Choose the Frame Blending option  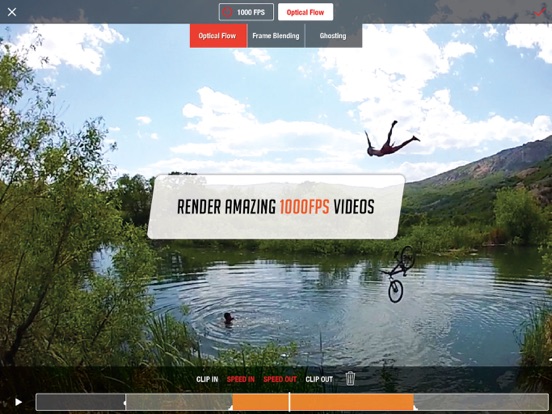pos(276,36)
